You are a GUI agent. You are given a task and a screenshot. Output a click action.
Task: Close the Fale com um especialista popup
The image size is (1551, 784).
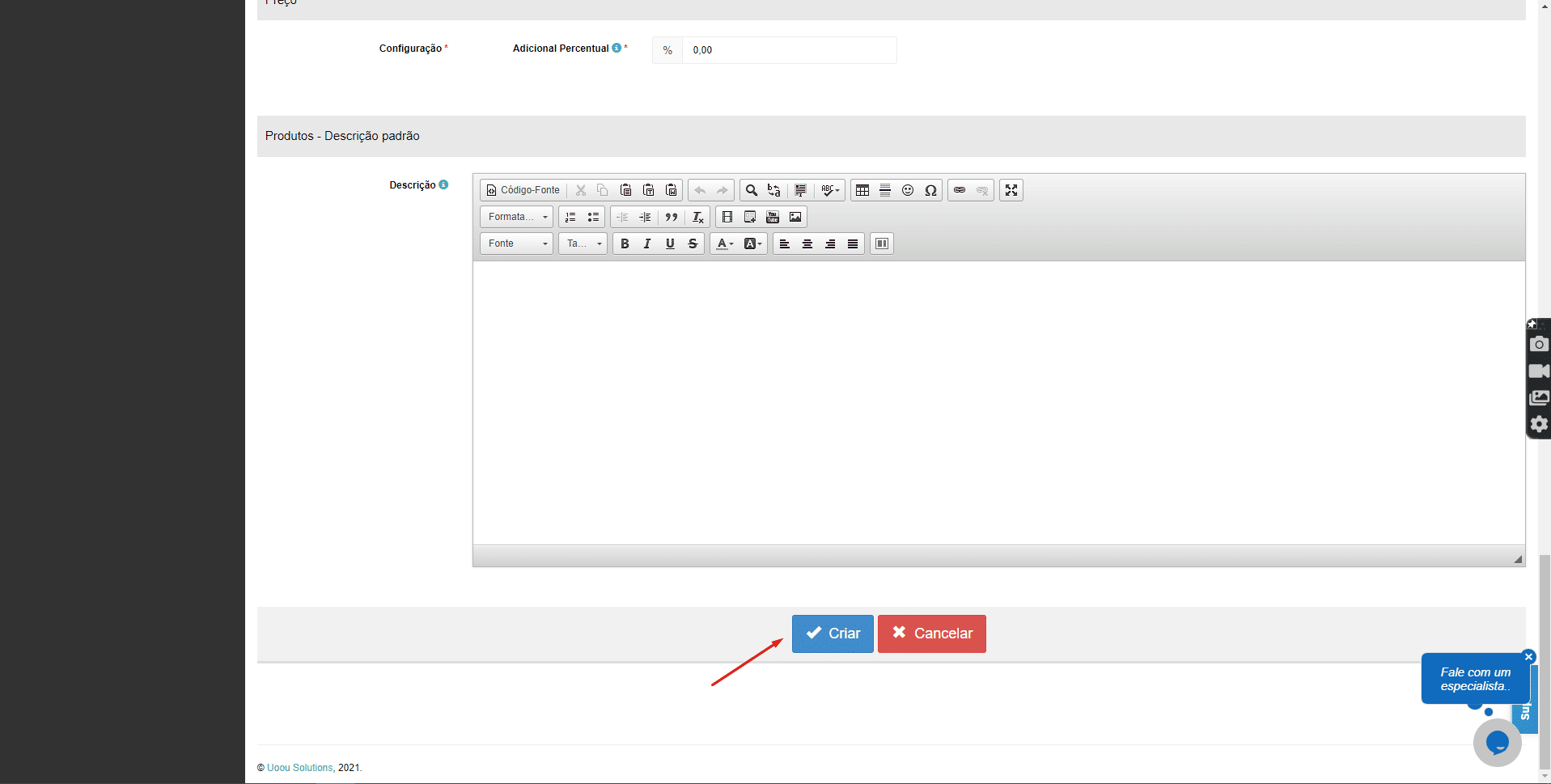[x=1528, y=657]
